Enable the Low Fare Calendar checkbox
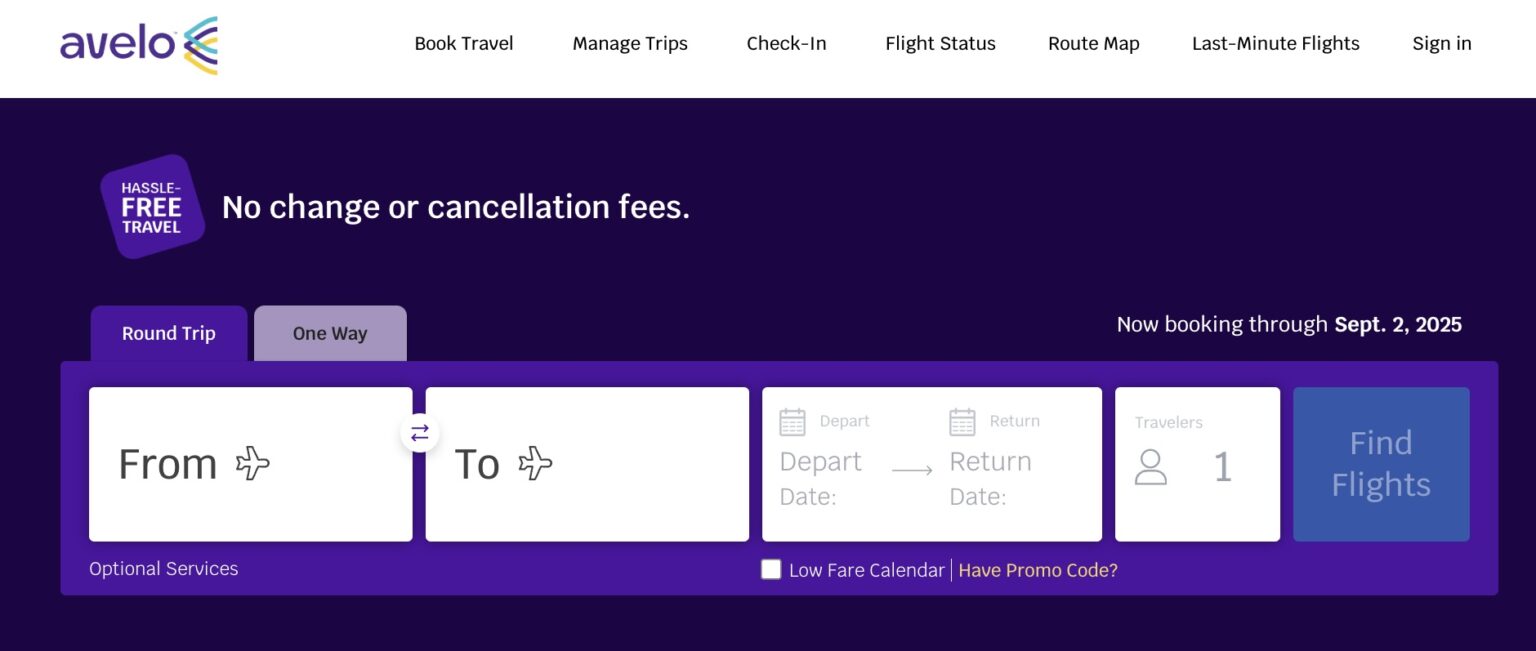Screen dimensions: 1536x651 770,569
